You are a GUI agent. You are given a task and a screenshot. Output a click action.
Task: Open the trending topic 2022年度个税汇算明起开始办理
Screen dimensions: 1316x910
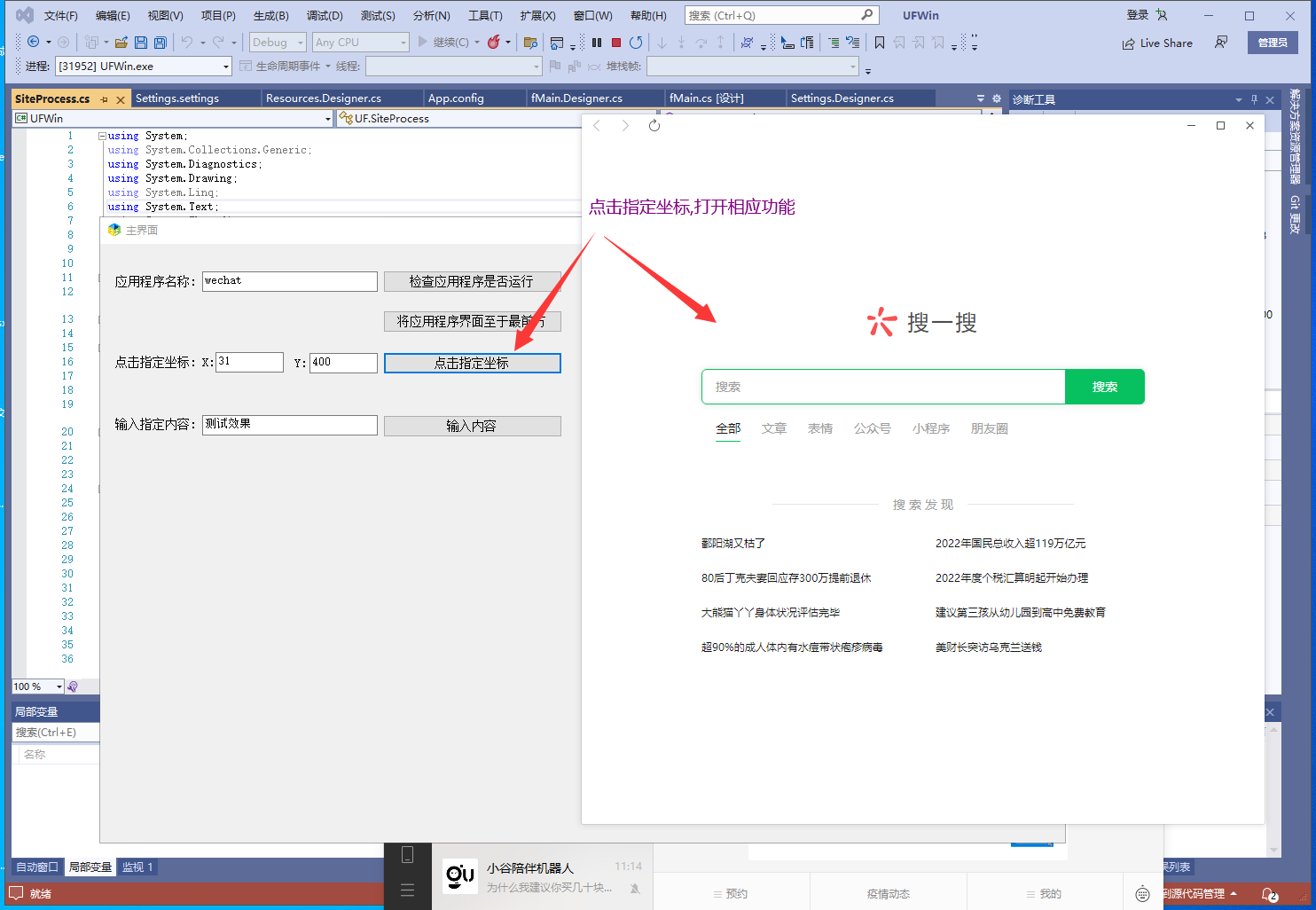(x=1012, y=578)
